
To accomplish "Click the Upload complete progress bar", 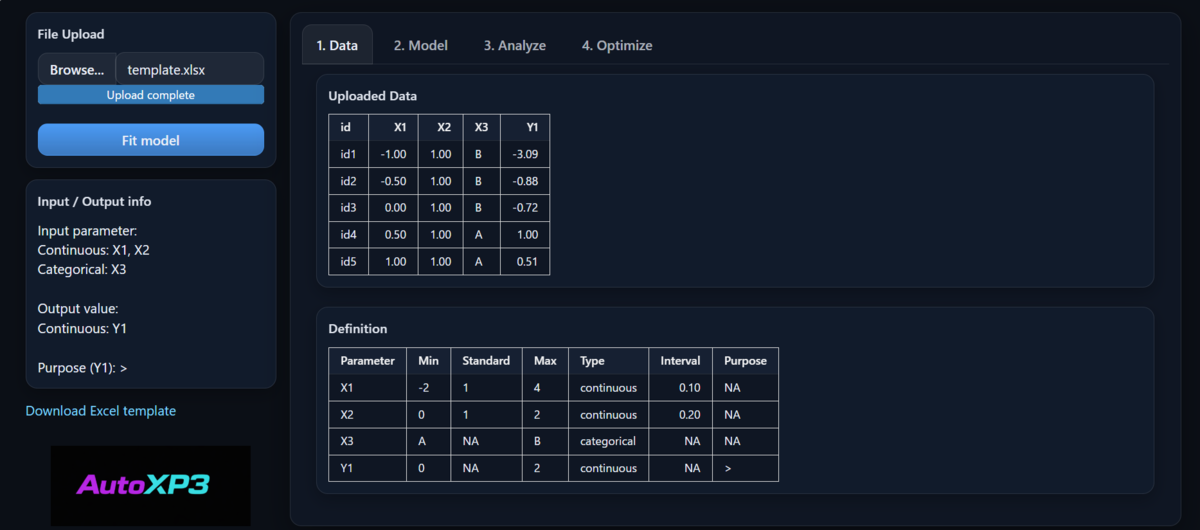I will coord(151,95).
